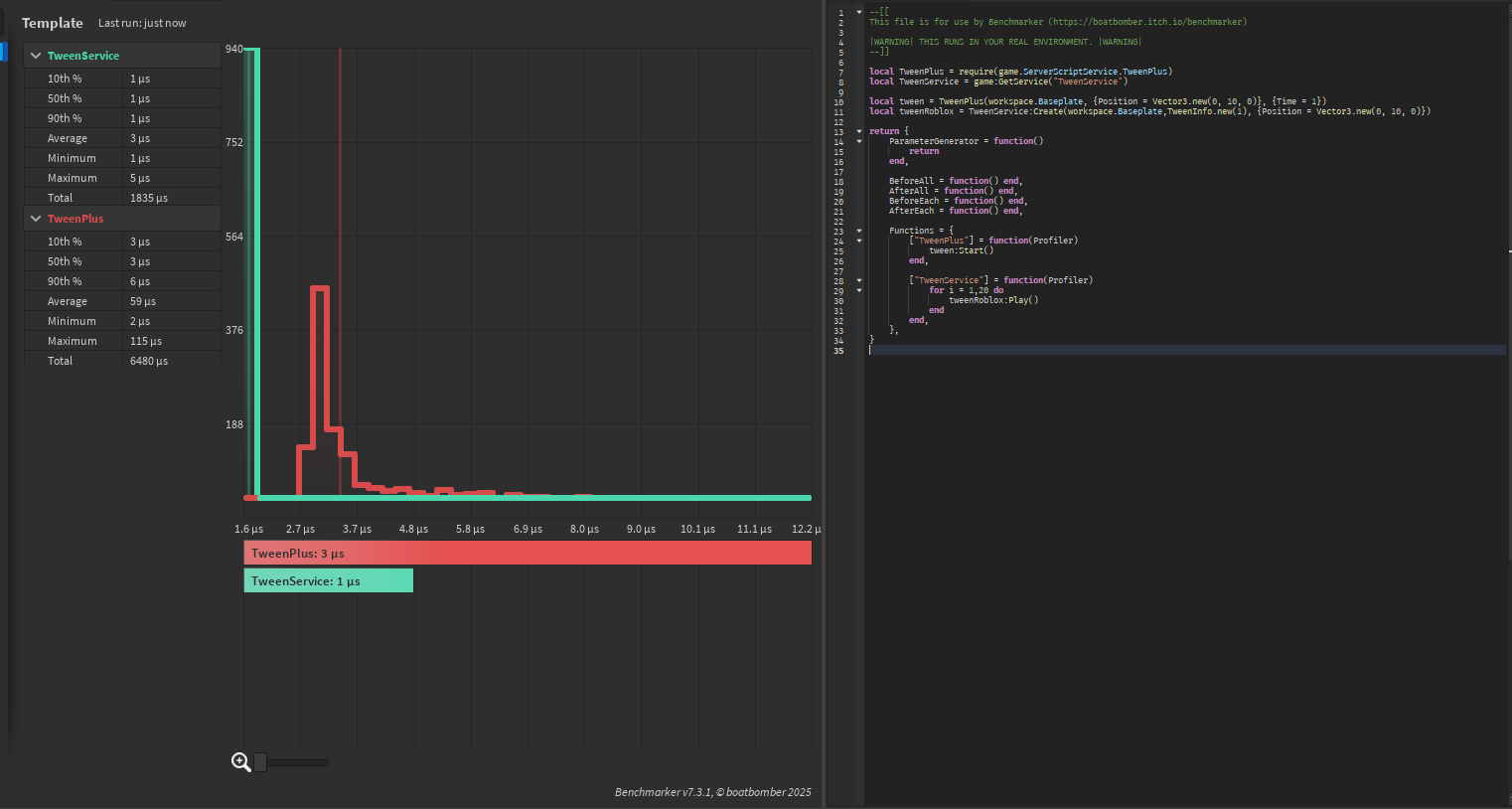Fold the return block at line 13
The image size is (1512, 809).
pos(859,131)
